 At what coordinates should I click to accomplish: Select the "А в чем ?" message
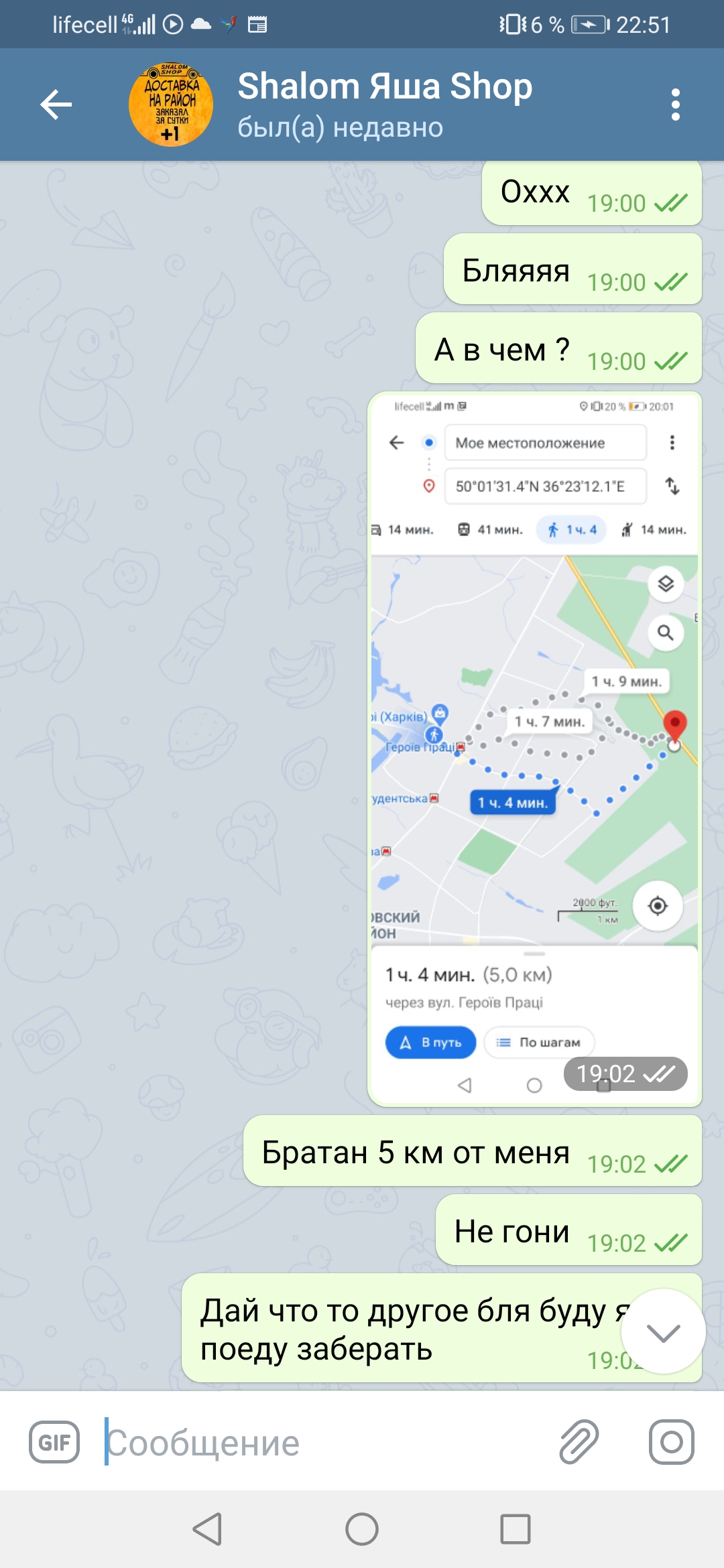[558, 348]
